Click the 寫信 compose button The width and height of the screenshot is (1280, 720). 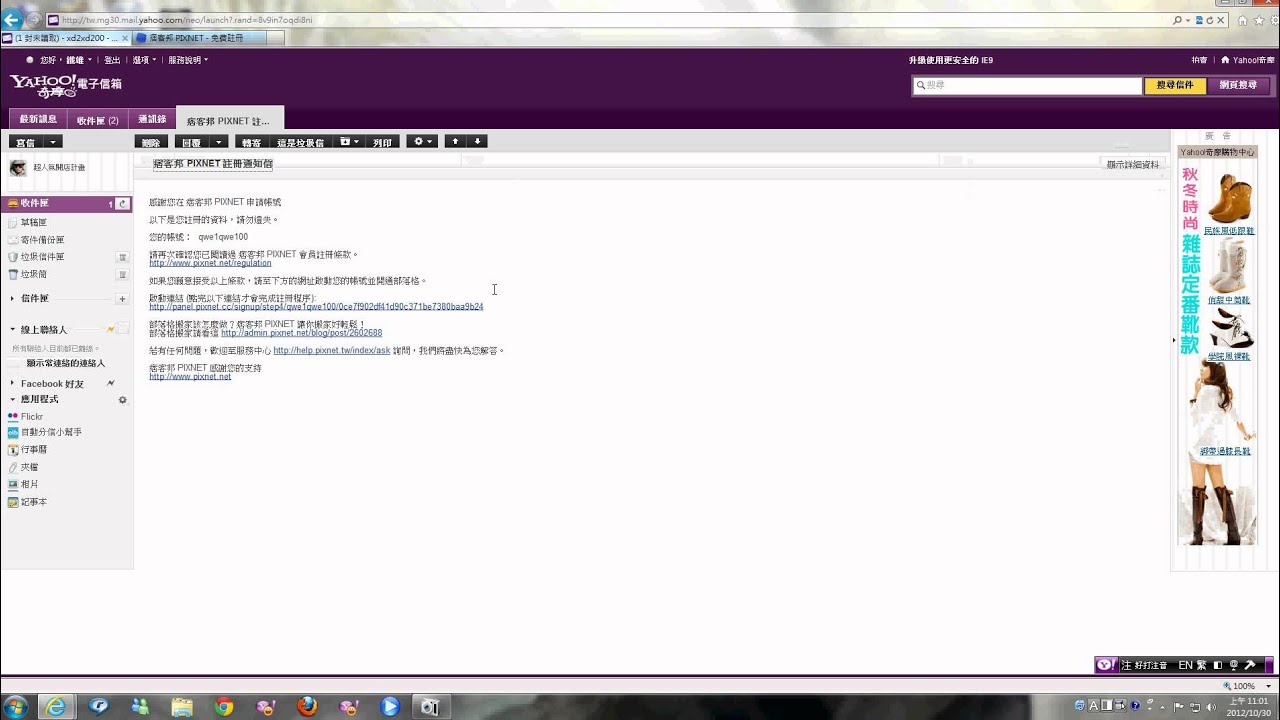coord(26,142)
